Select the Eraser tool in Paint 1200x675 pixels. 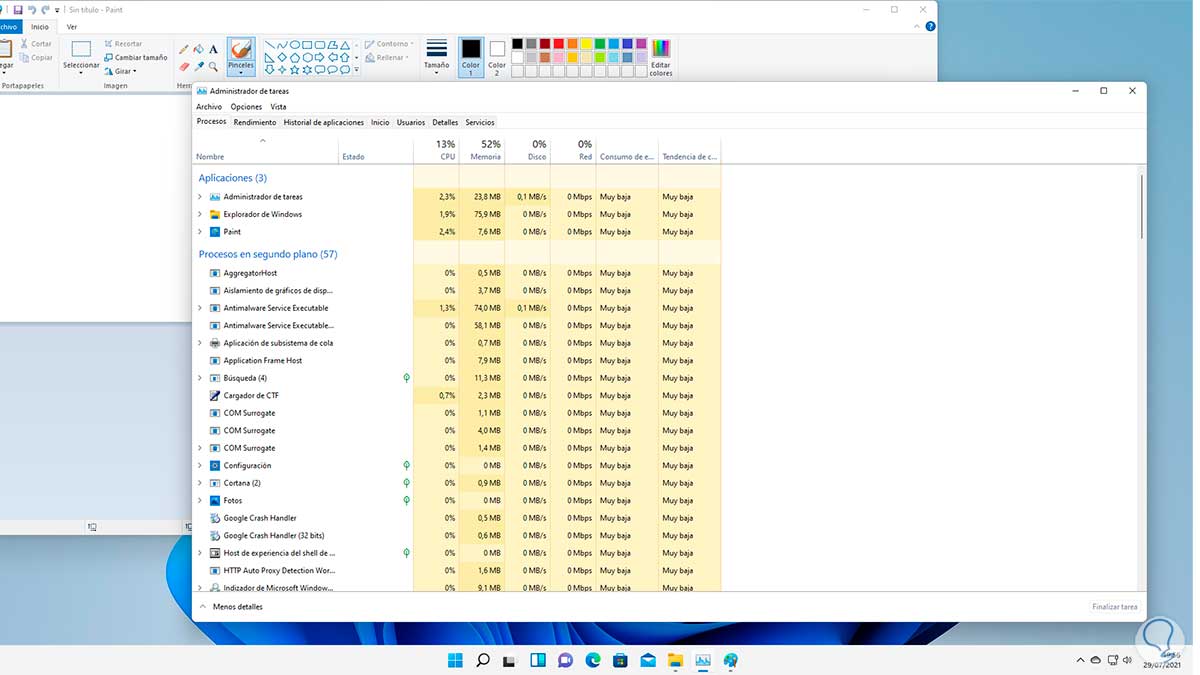tap(183, 66)
